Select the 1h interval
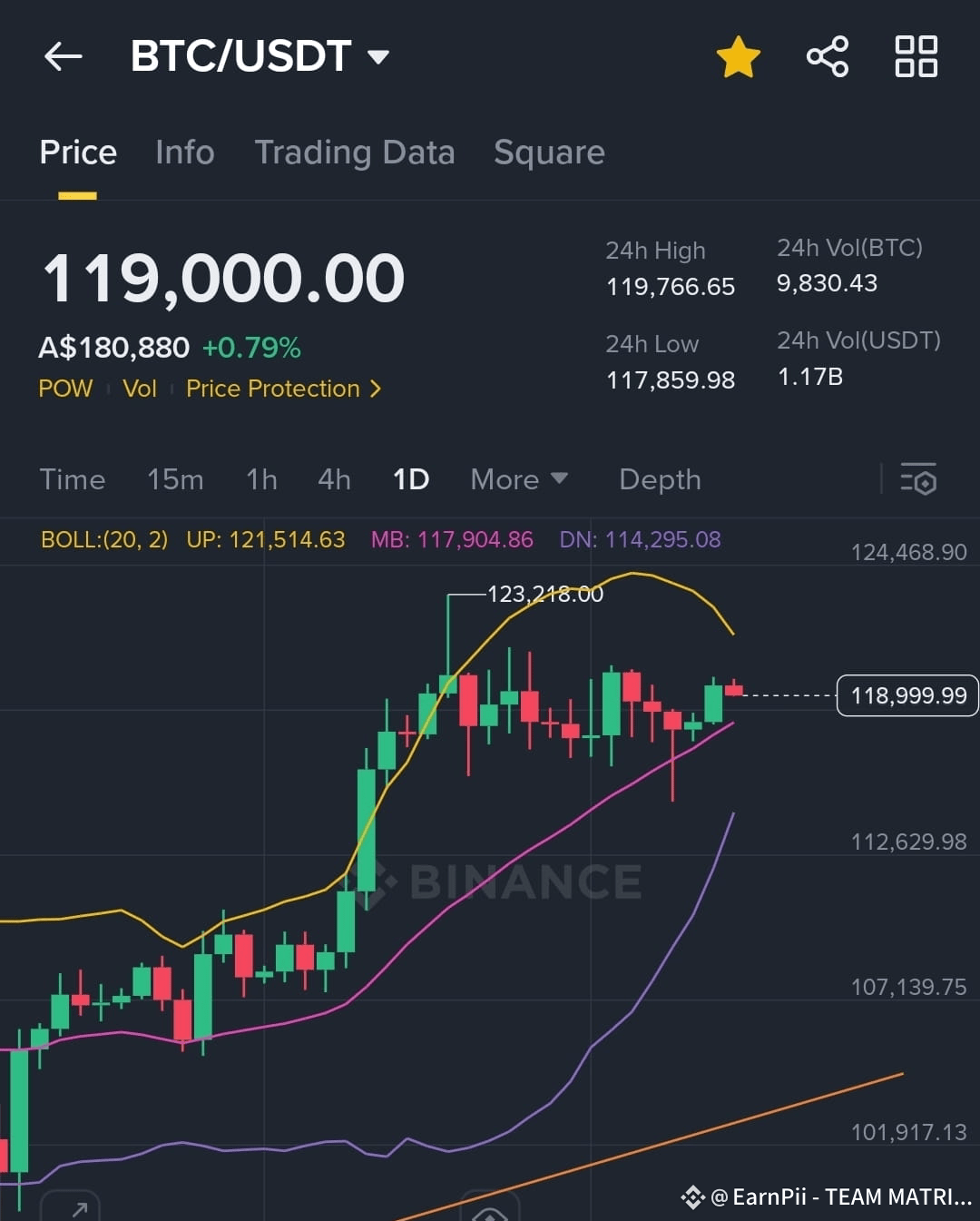 (x=261, y=479)
